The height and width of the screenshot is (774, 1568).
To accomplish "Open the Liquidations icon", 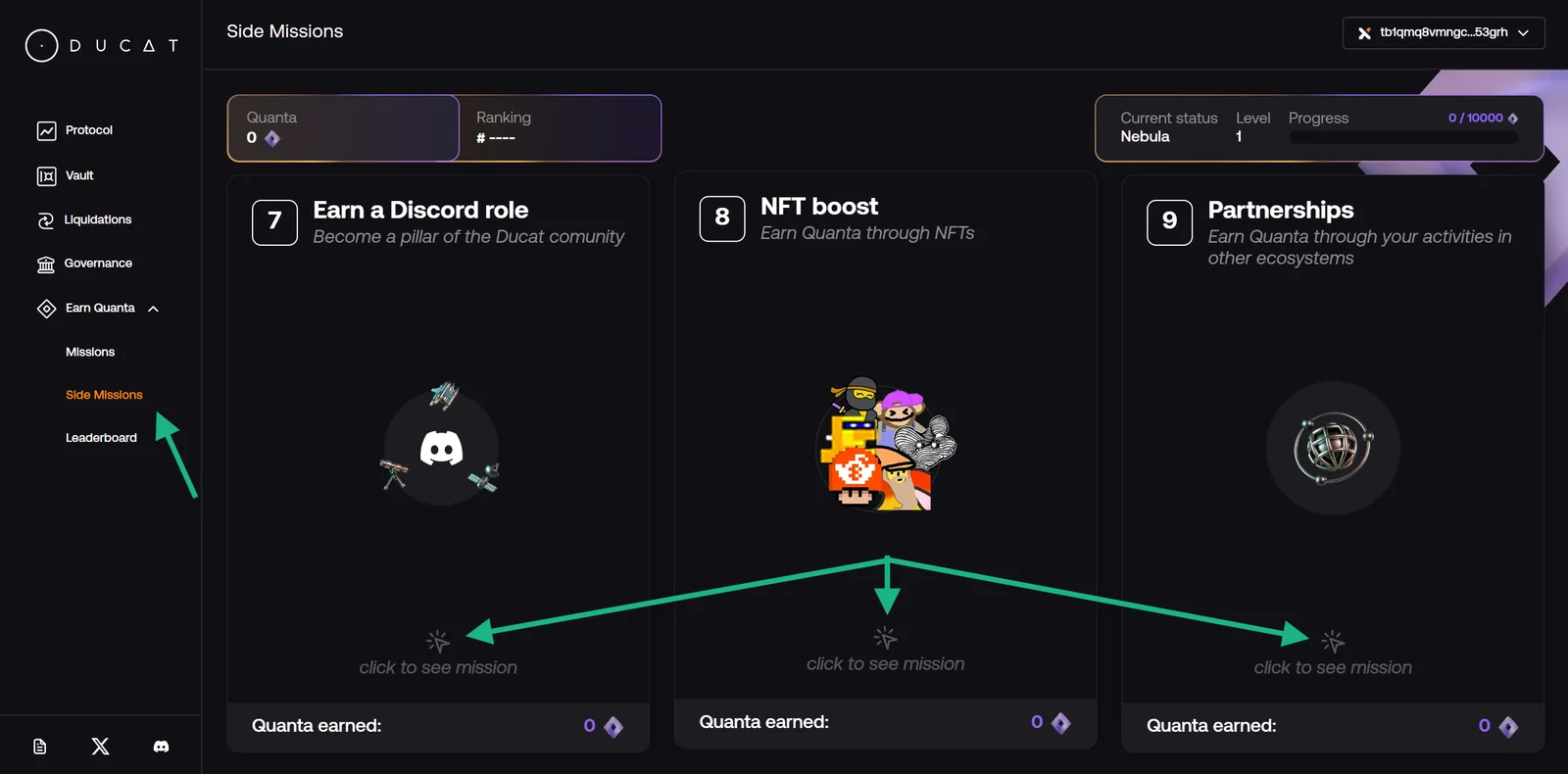I will point(46,220).
